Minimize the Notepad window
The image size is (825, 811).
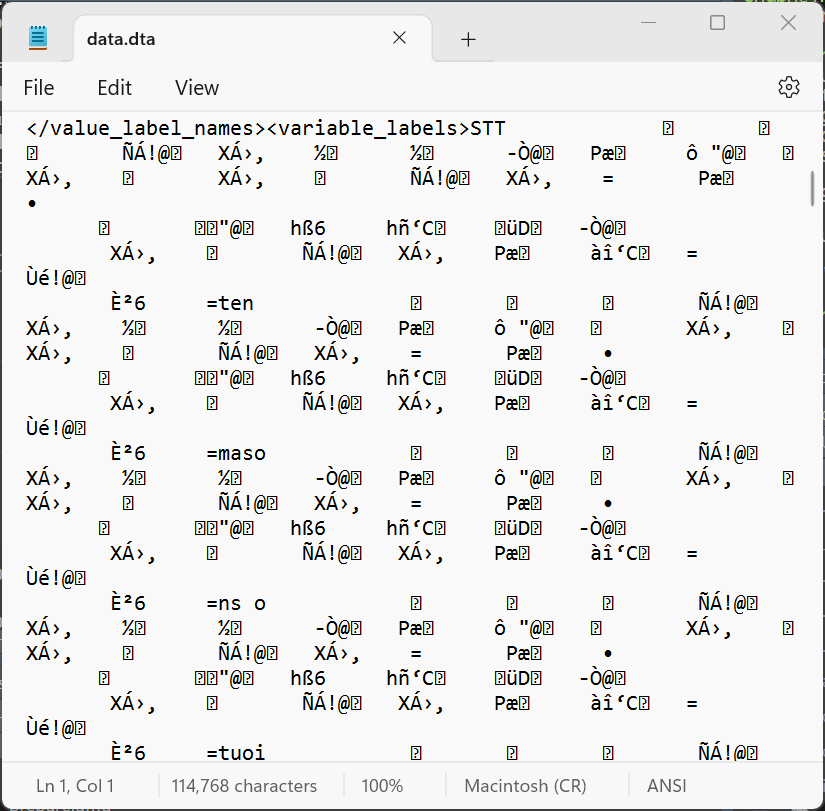click(x=647, y=23)
